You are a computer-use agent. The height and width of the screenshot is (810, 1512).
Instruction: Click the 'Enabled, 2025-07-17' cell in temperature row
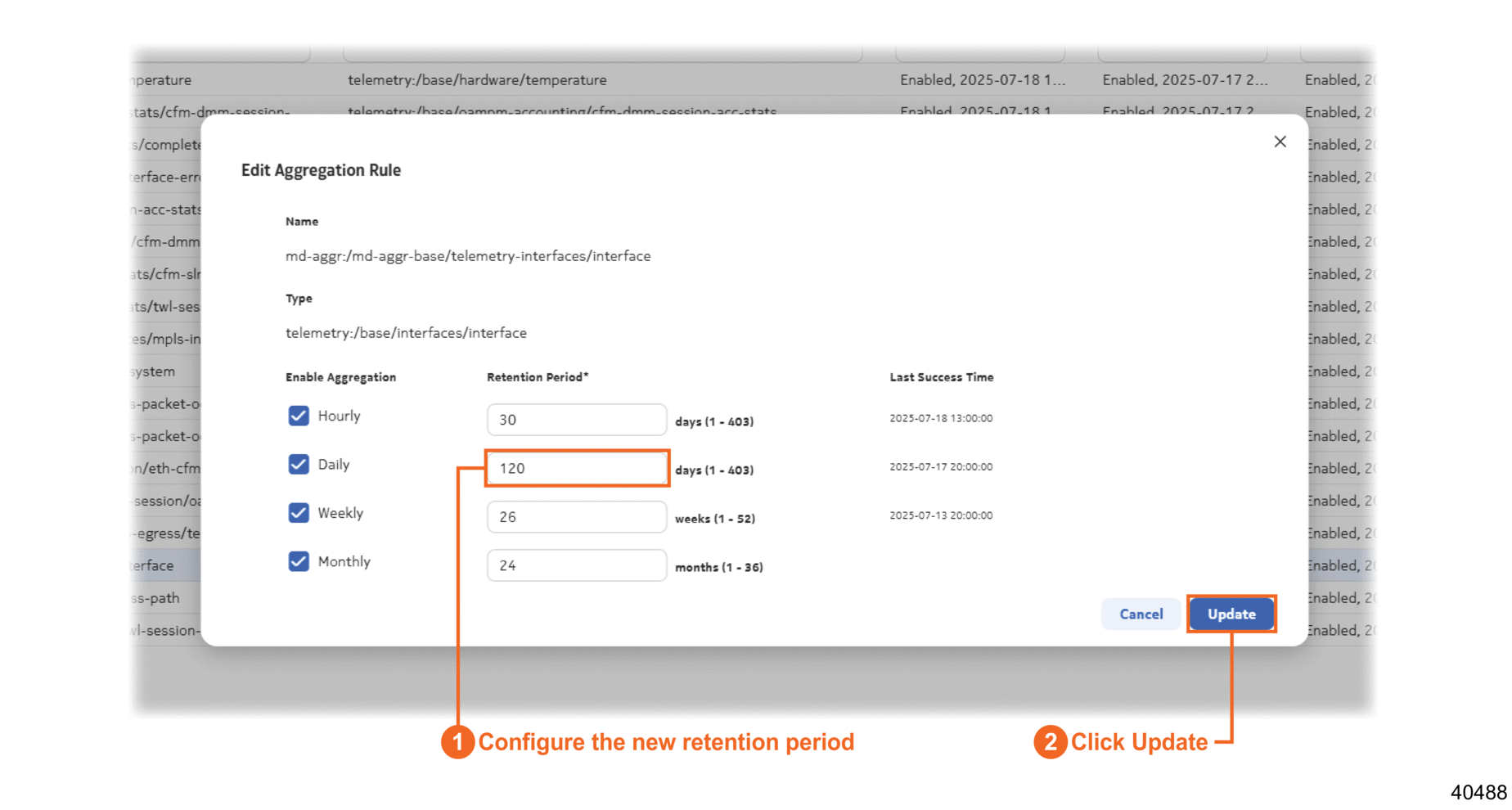pos(1184,80)
